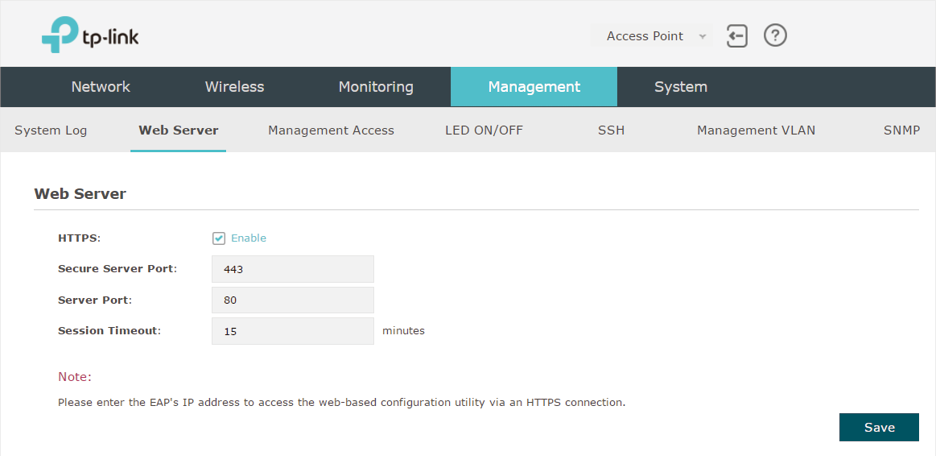
Task: Open the SSH subtab
Action: [611, 130]
